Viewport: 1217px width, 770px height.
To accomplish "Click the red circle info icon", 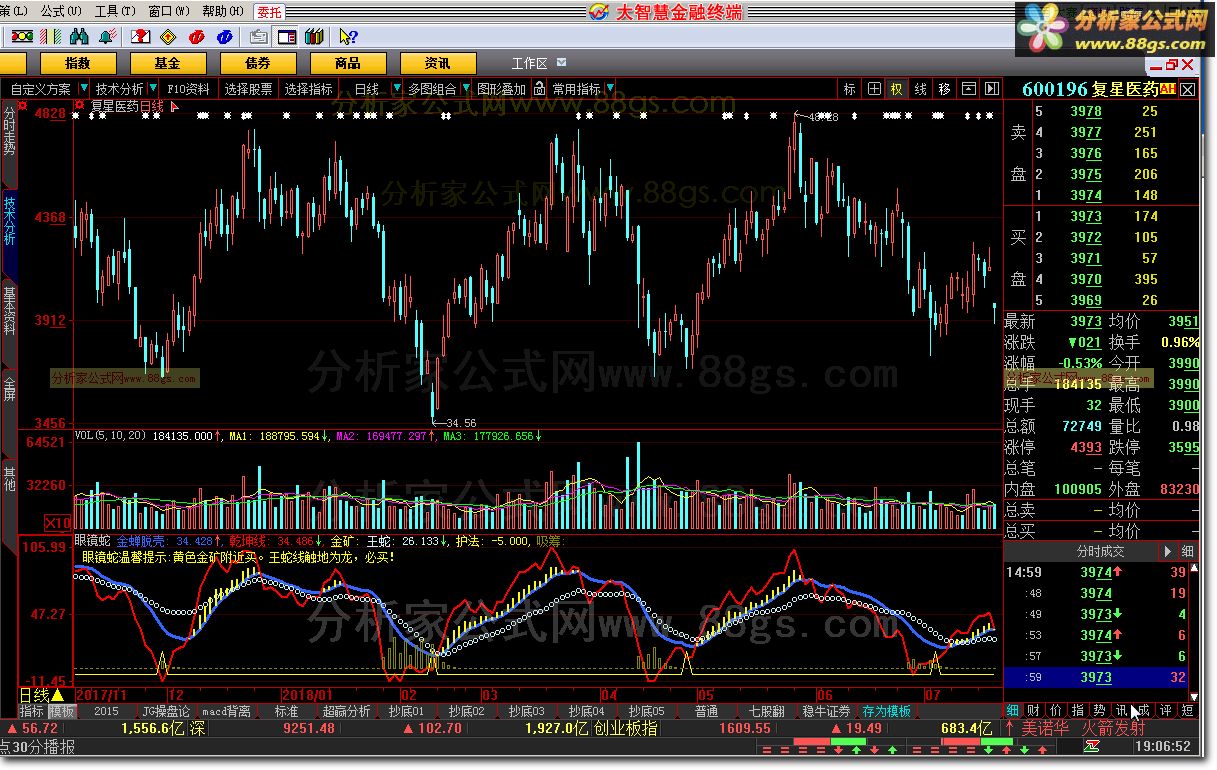I will (x=197, y=37).
